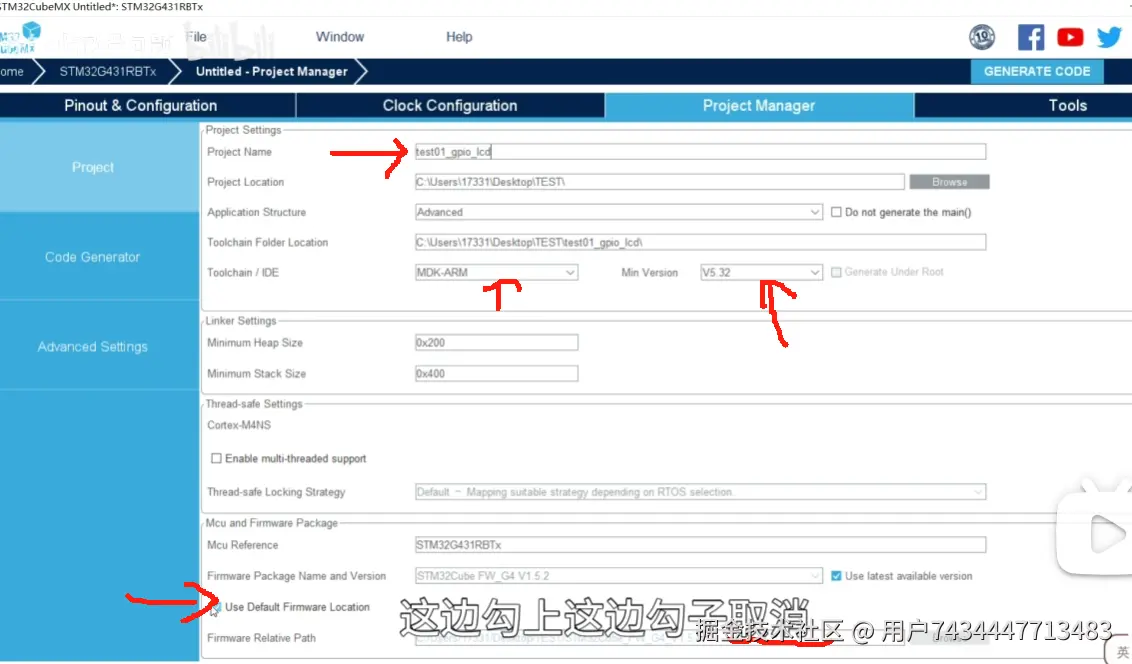Click the Project Name input field
1132x664 pixels.
[x=700, y=152]
